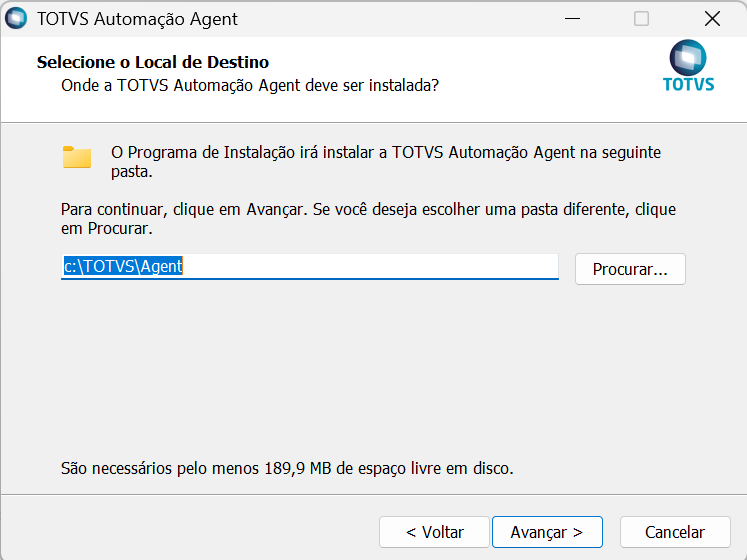The width and height of the screenshot is (747, 560).
Task: Click the '189,9 MB' disk space text
Action: [297, 468]
